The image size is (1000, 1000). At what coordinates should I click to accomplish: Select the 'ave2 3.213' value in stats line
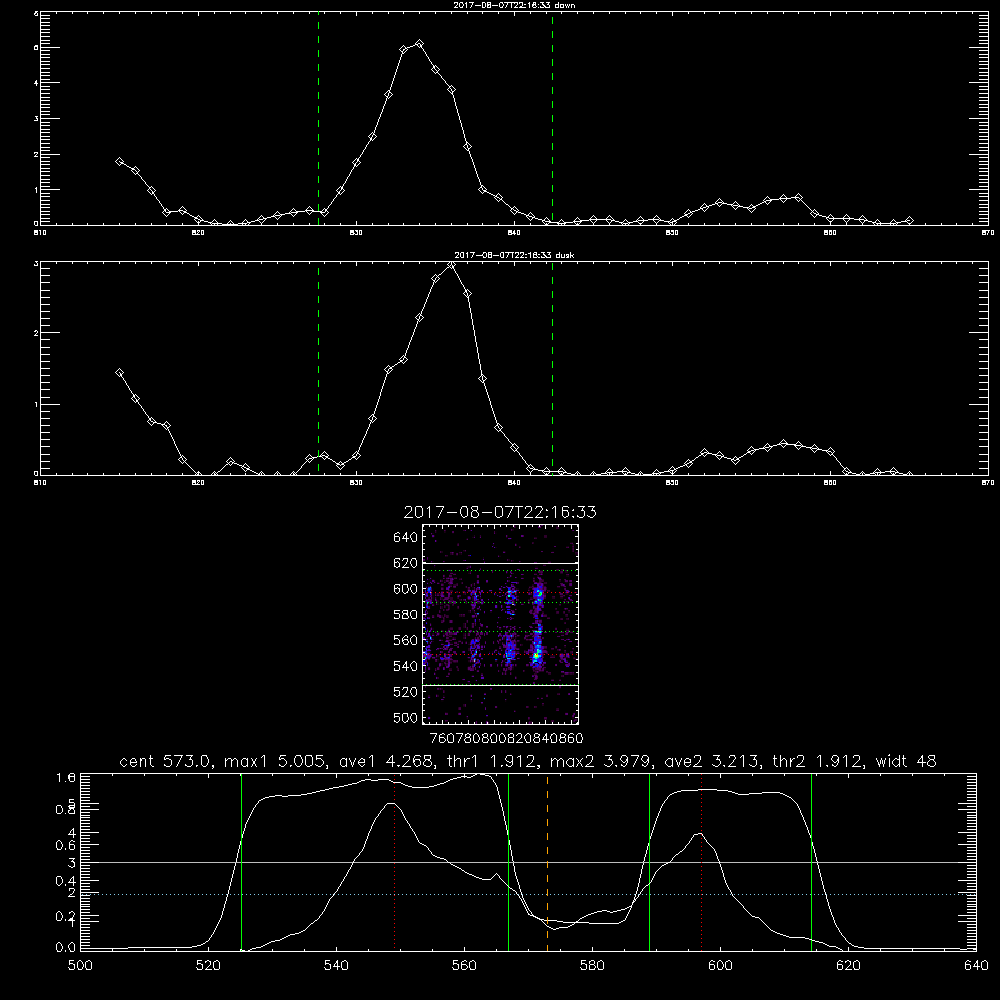(x=712, y=761)
